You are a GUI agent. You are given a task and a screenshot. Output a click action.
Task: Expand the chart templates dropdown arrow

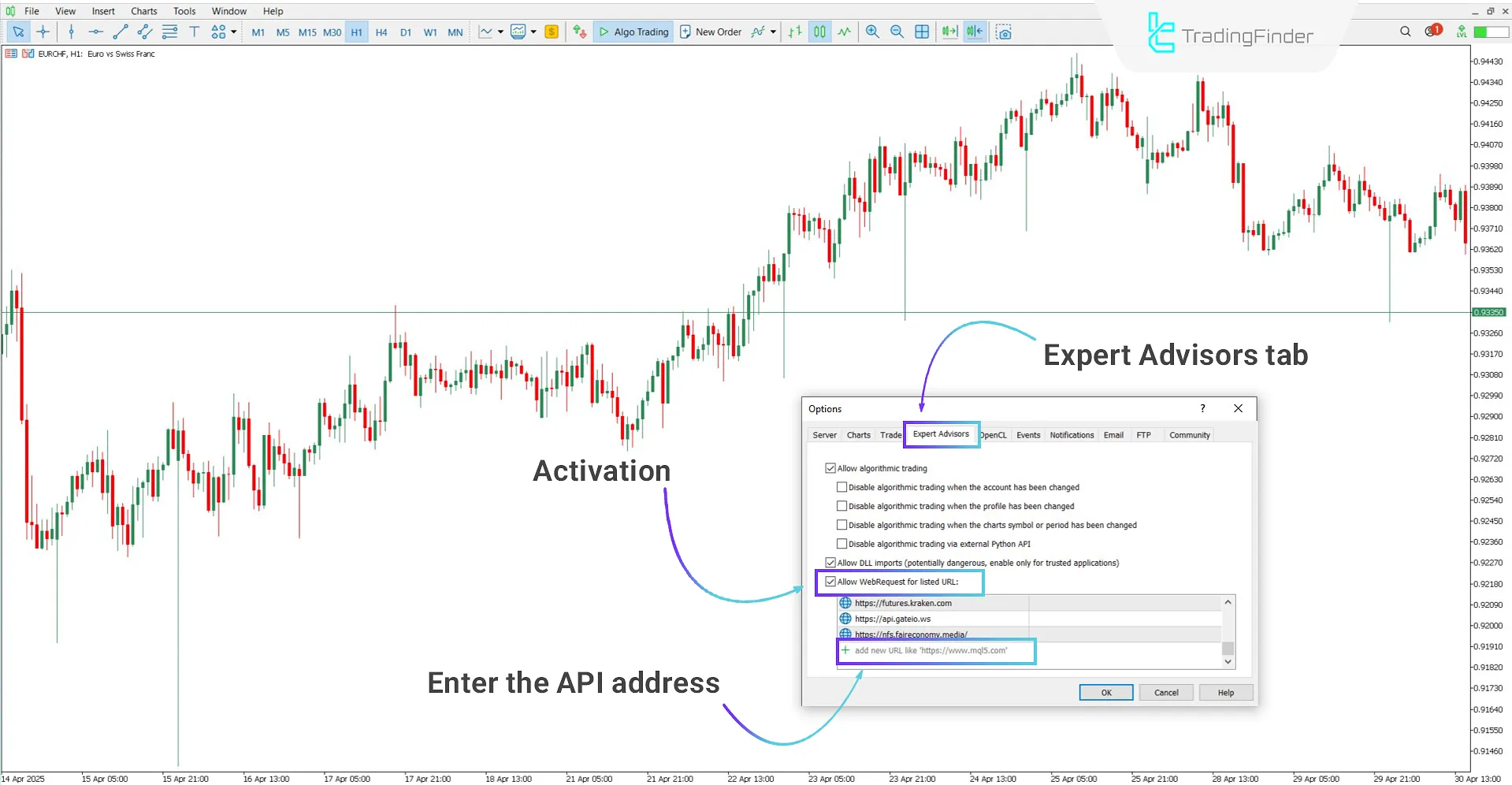coord(533,32)
